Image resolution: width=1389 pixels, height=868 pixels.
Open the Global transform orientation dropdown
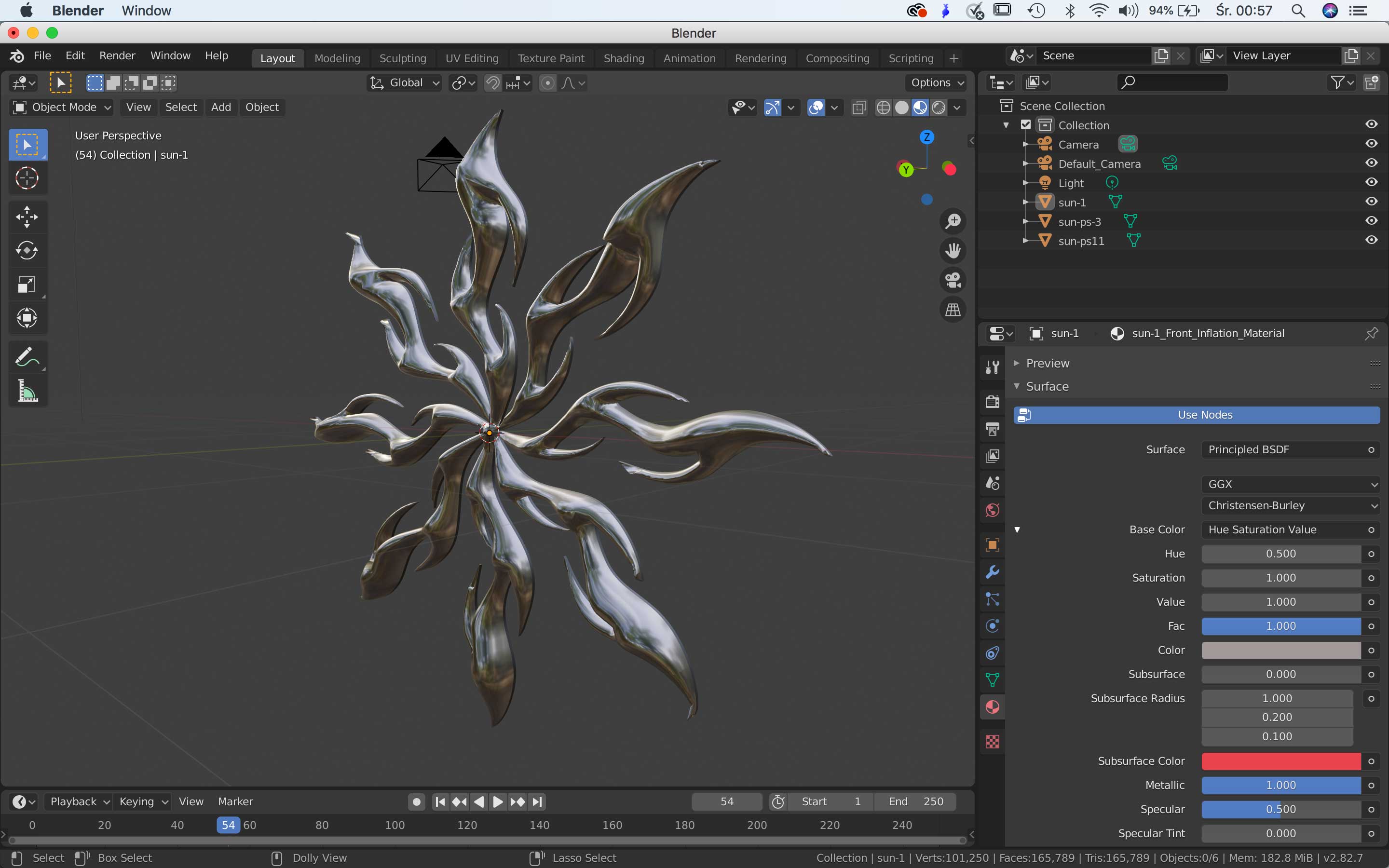[x=404, y=82]
